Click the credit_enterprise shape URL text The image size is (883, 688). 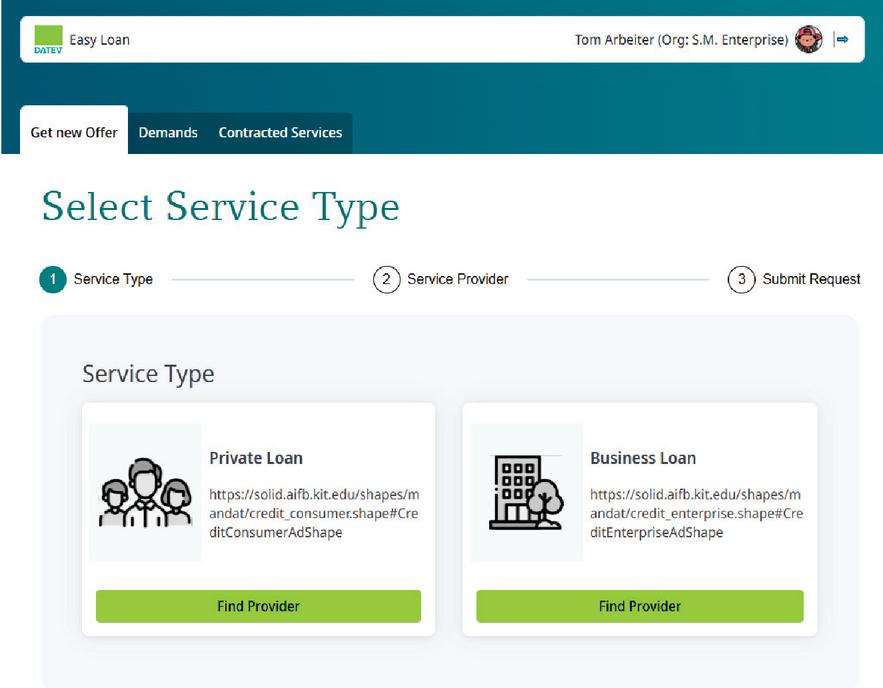pyautogui.click(x=696, y=514)
